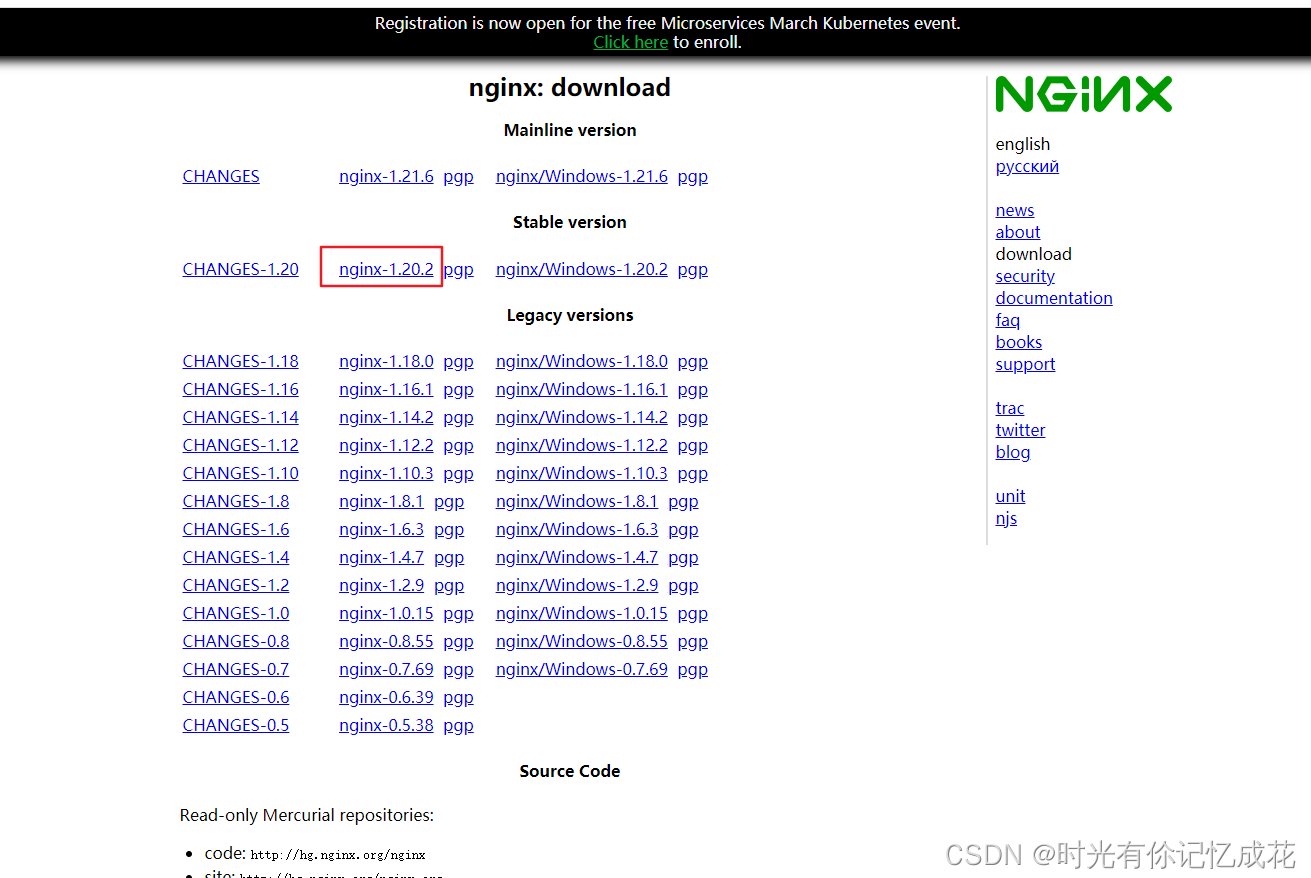Open the faq page
The image size is (1311, 878).
click(x=1007, y=320)
